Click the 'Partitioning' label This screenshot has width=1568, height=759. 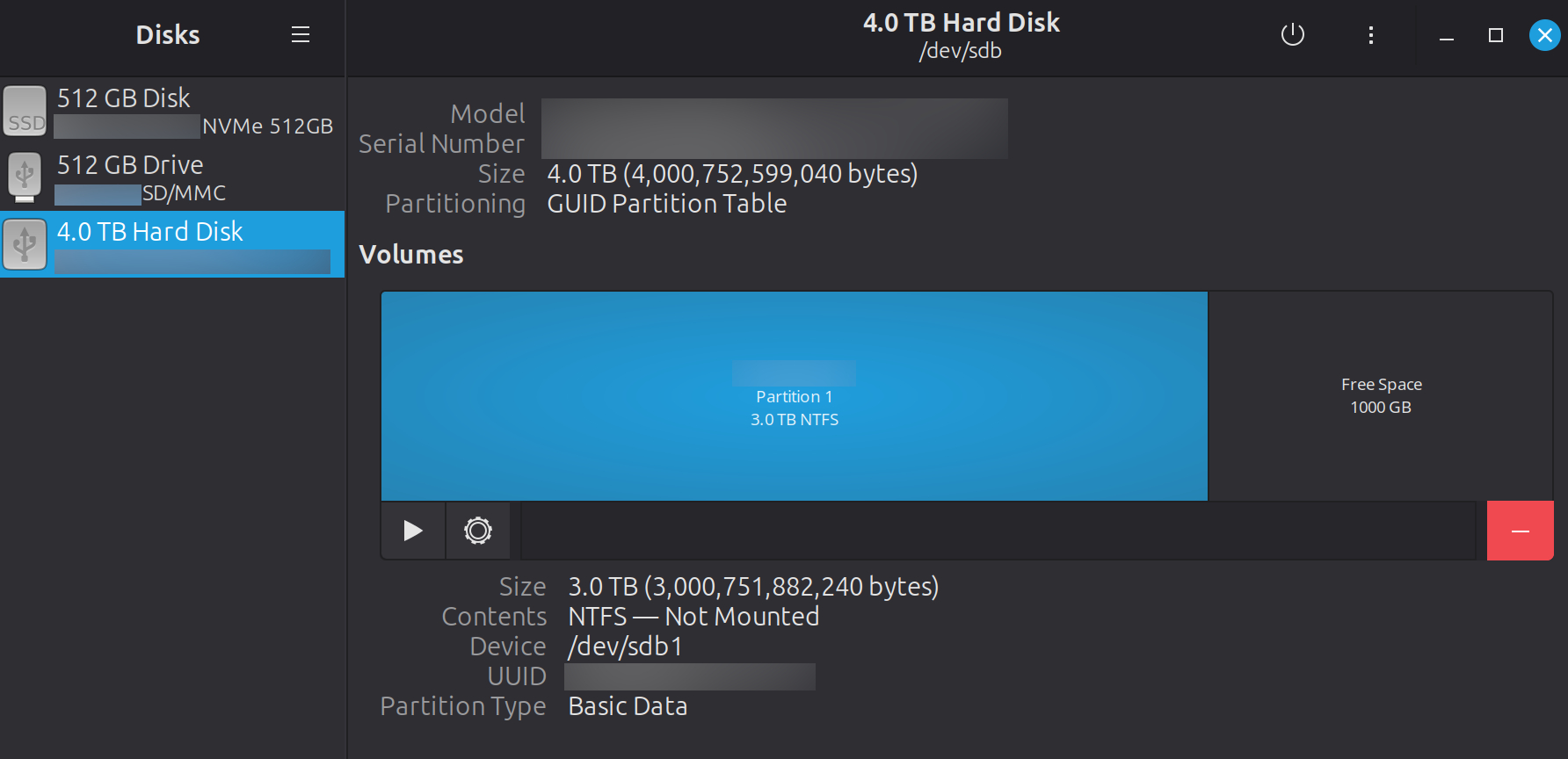pyautogui.click(x=455, y=204)
